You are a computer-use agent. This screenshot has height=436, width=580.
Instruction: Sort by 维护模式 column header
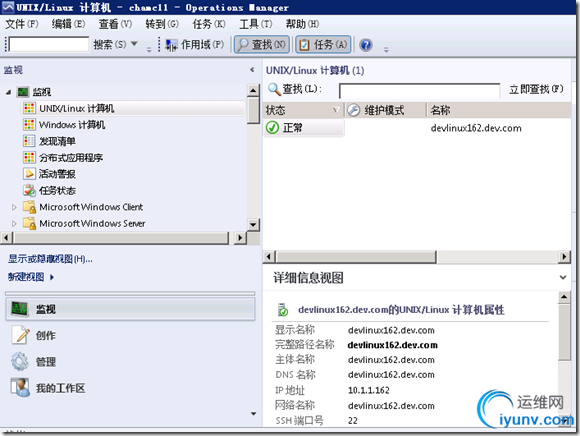coord(385,110)
